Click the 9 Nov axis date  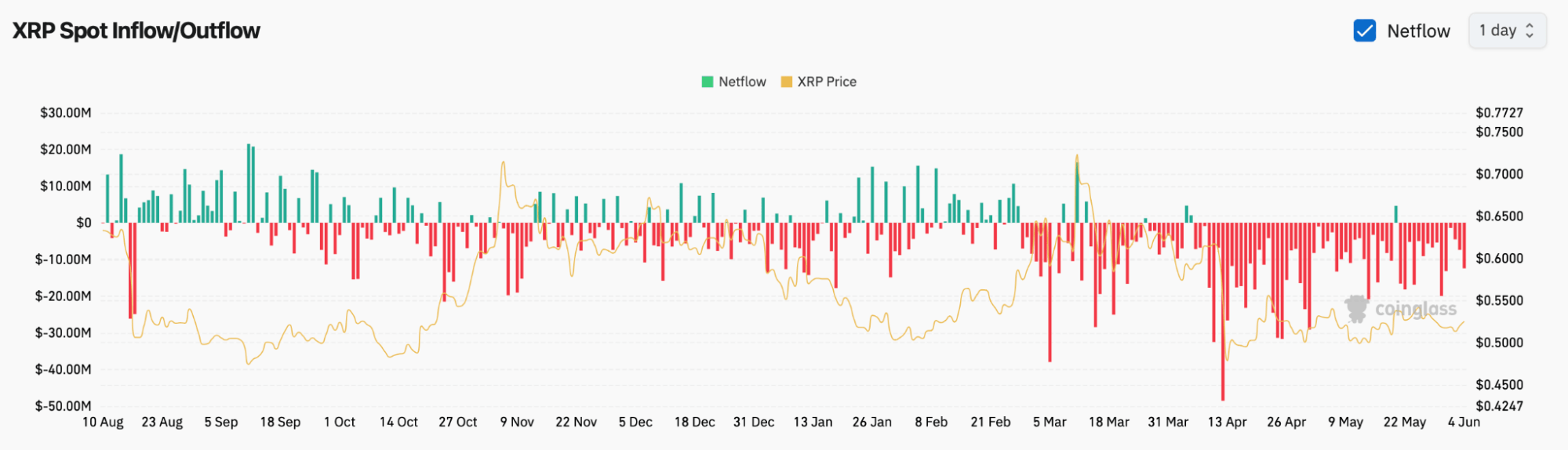pos(517,422)
